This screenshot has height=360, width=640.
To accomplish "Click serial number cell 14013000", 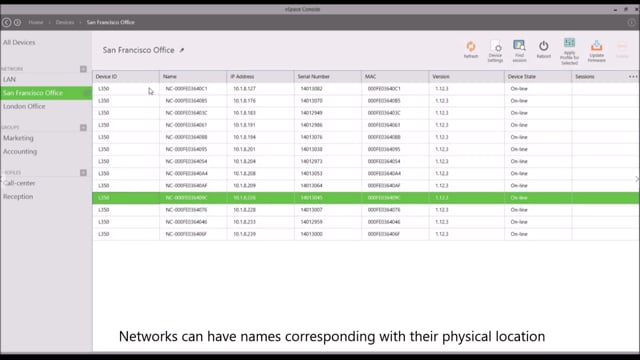I will point(311,234).
